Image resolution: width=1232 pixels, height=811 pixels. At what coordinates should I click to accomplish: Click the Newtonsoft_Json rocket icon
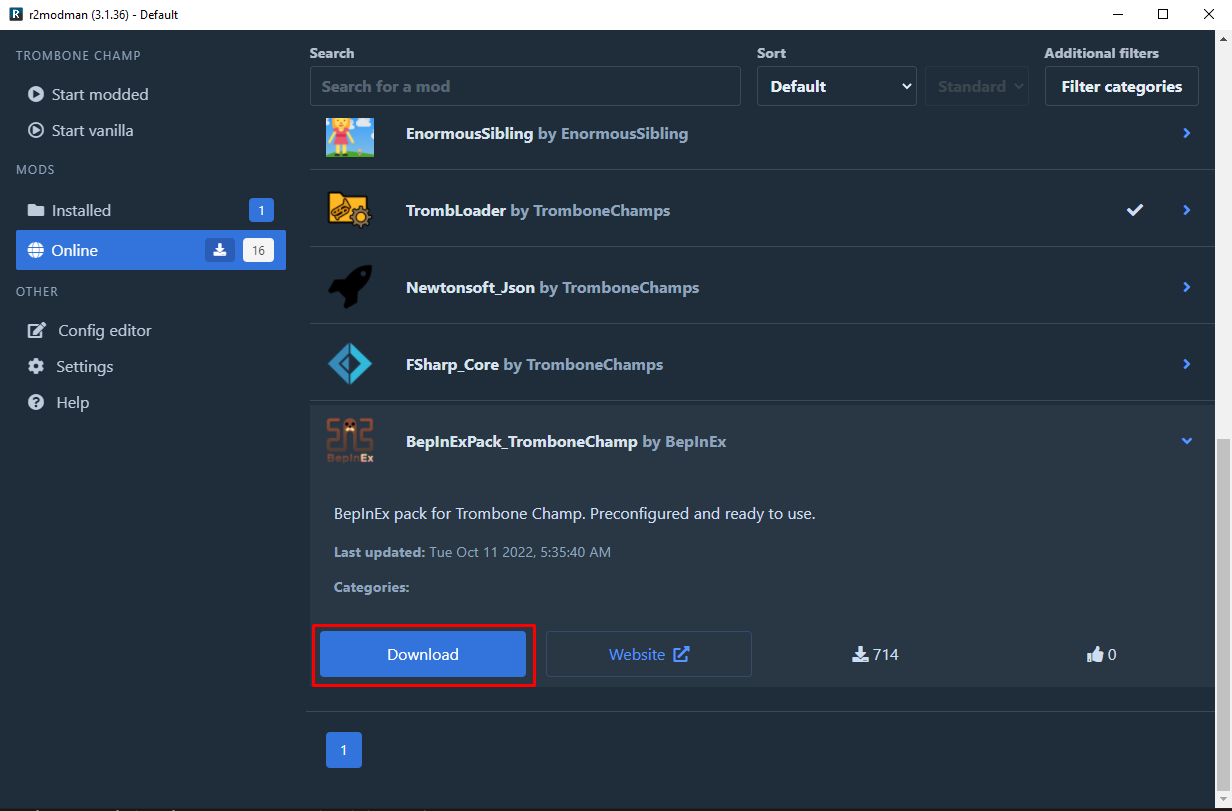[x=350, y=287]
